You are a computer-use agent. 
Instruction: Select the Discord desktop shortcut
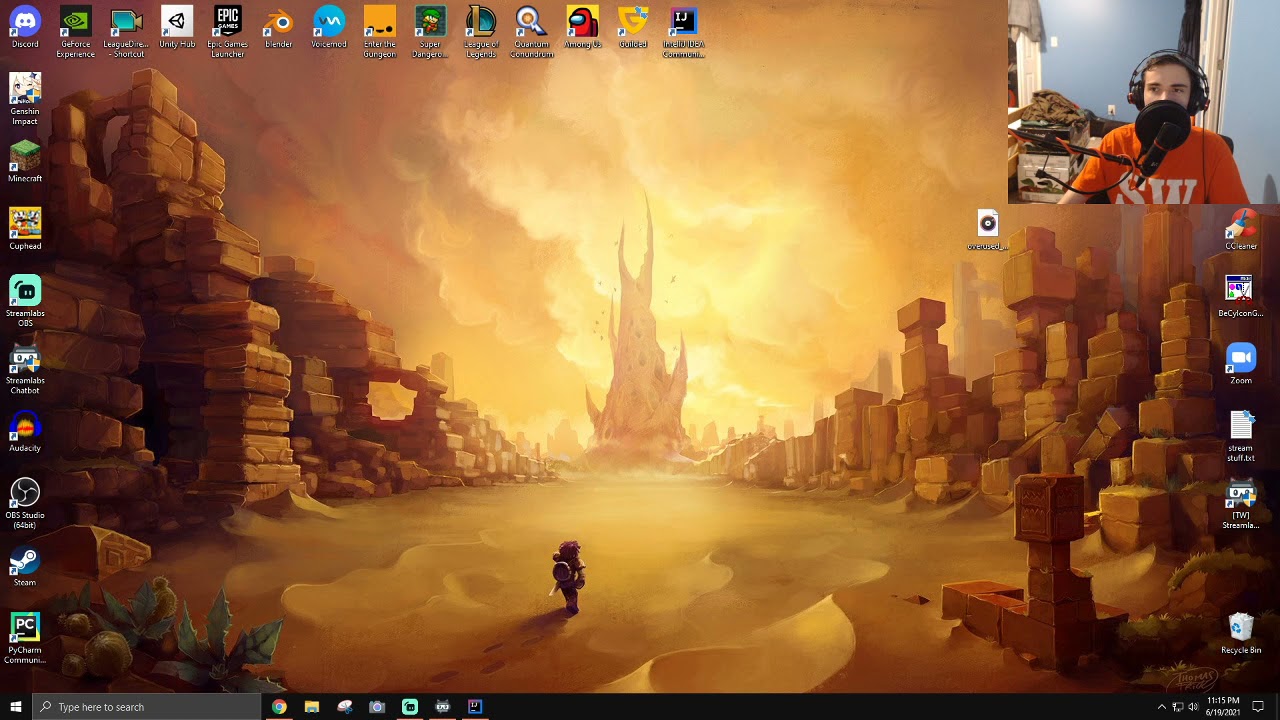click(25, 28)
